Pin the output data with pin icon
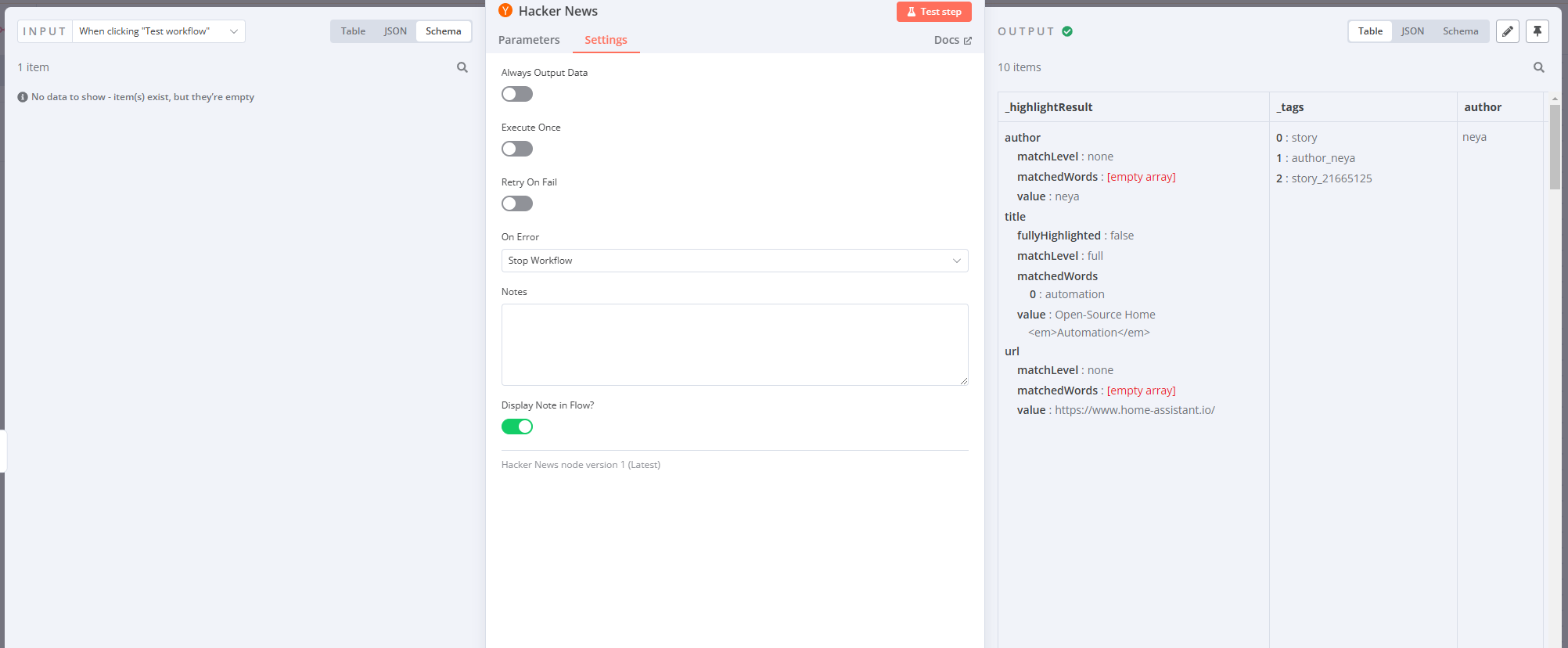The height and width of the screenshot is (648, 1568). [1537, 31]
